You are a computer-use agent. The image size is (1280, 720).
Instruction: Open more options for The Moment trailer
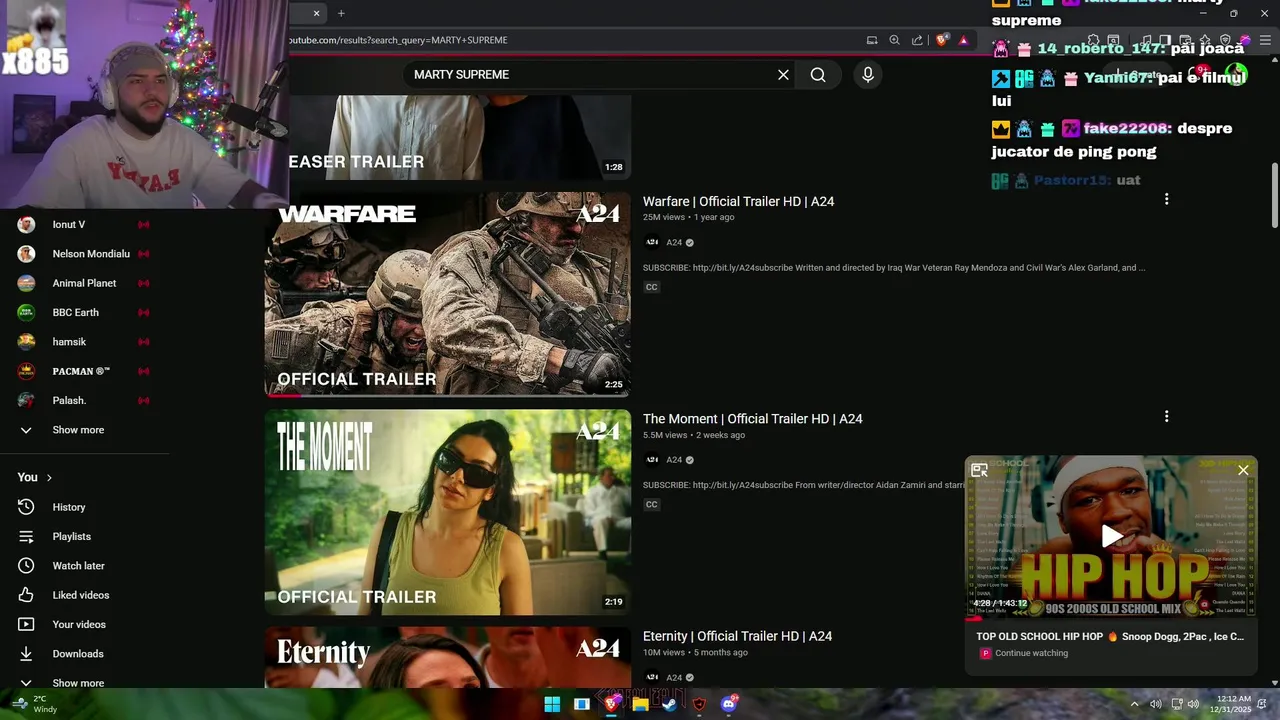click(1166, 417)
